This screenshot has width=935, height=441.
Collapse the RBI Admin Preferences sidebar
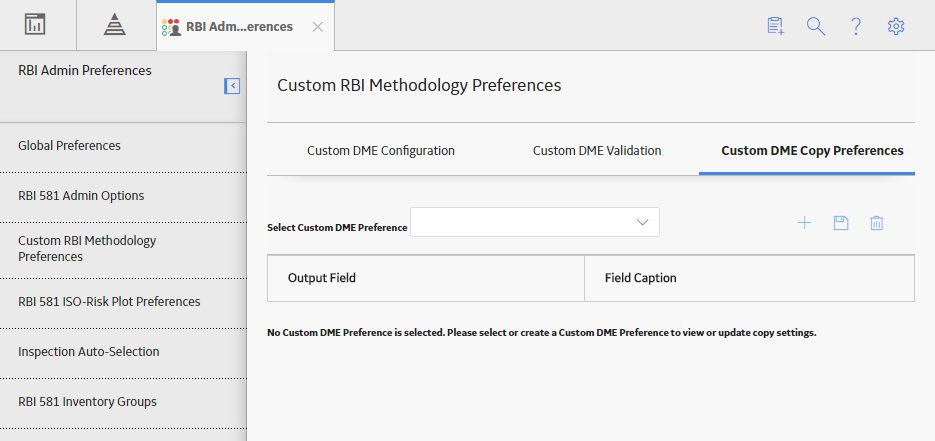click(232, 86)
